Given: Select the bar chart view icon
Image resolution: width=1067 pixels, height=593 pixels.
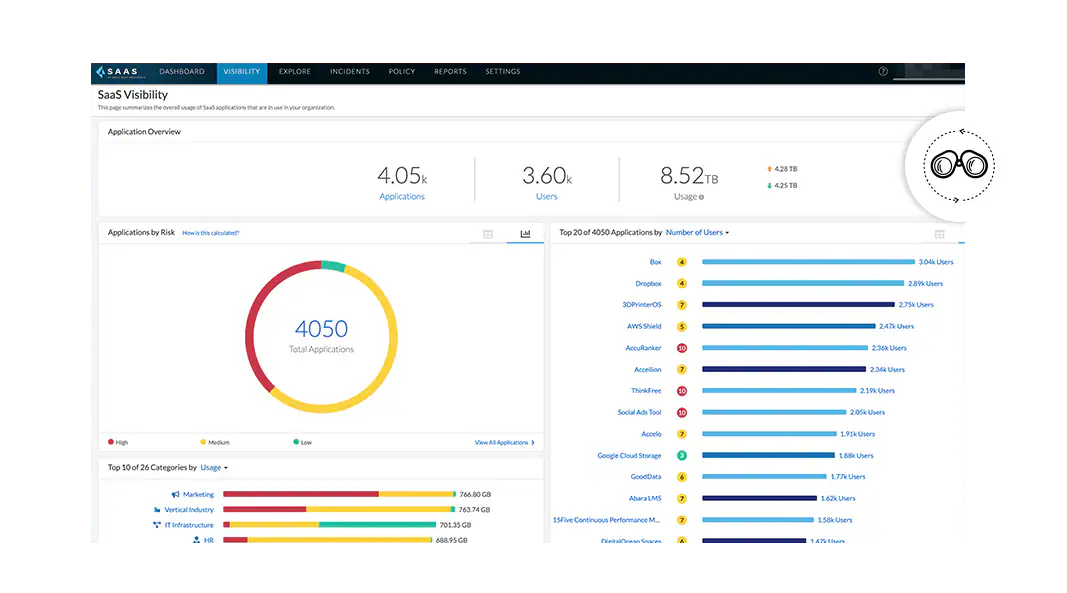Looking at the screenshot, I should click(524, 233).
